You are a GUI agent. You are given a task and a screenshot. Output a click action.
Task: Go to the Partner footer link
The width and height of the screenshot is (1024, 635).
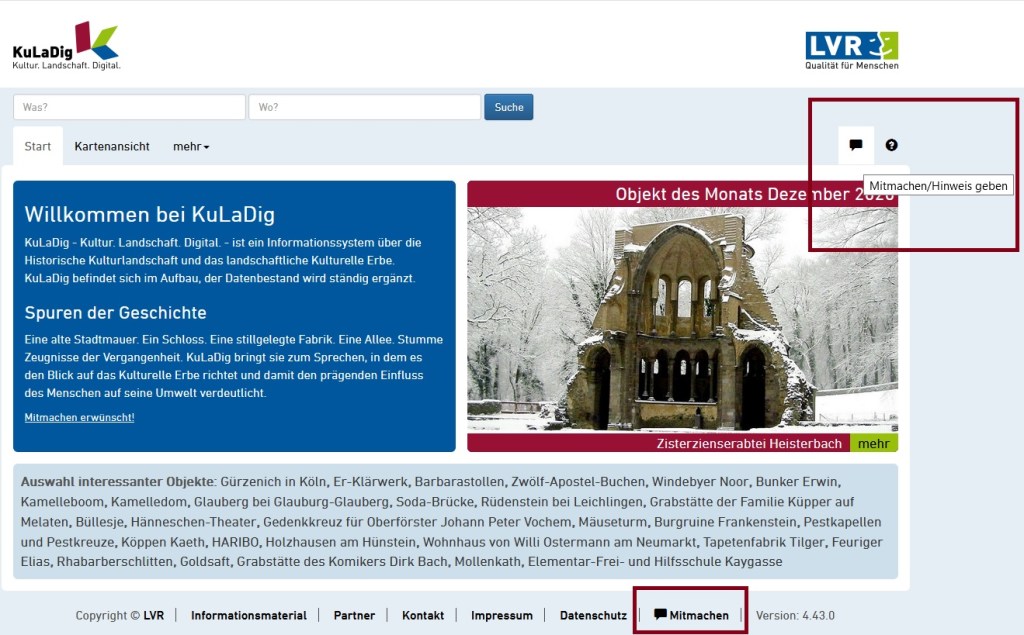pyautogui.click(x=354, y=616)
